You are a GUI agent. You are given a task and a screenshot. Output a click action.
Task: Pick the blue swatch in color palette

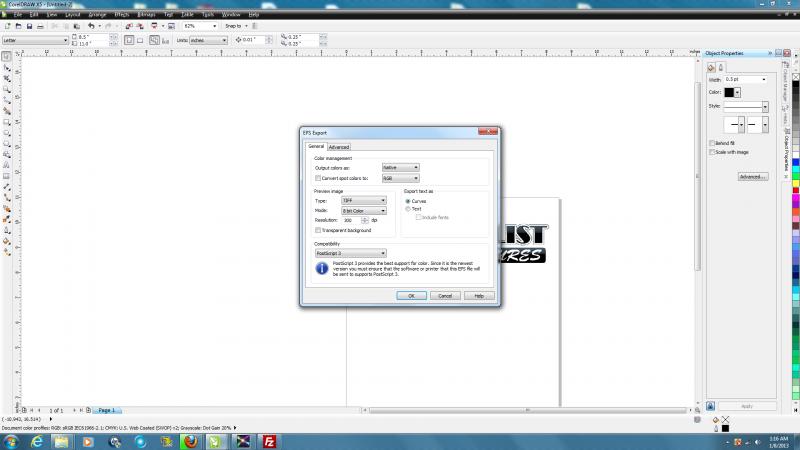[x=795, y=163]
